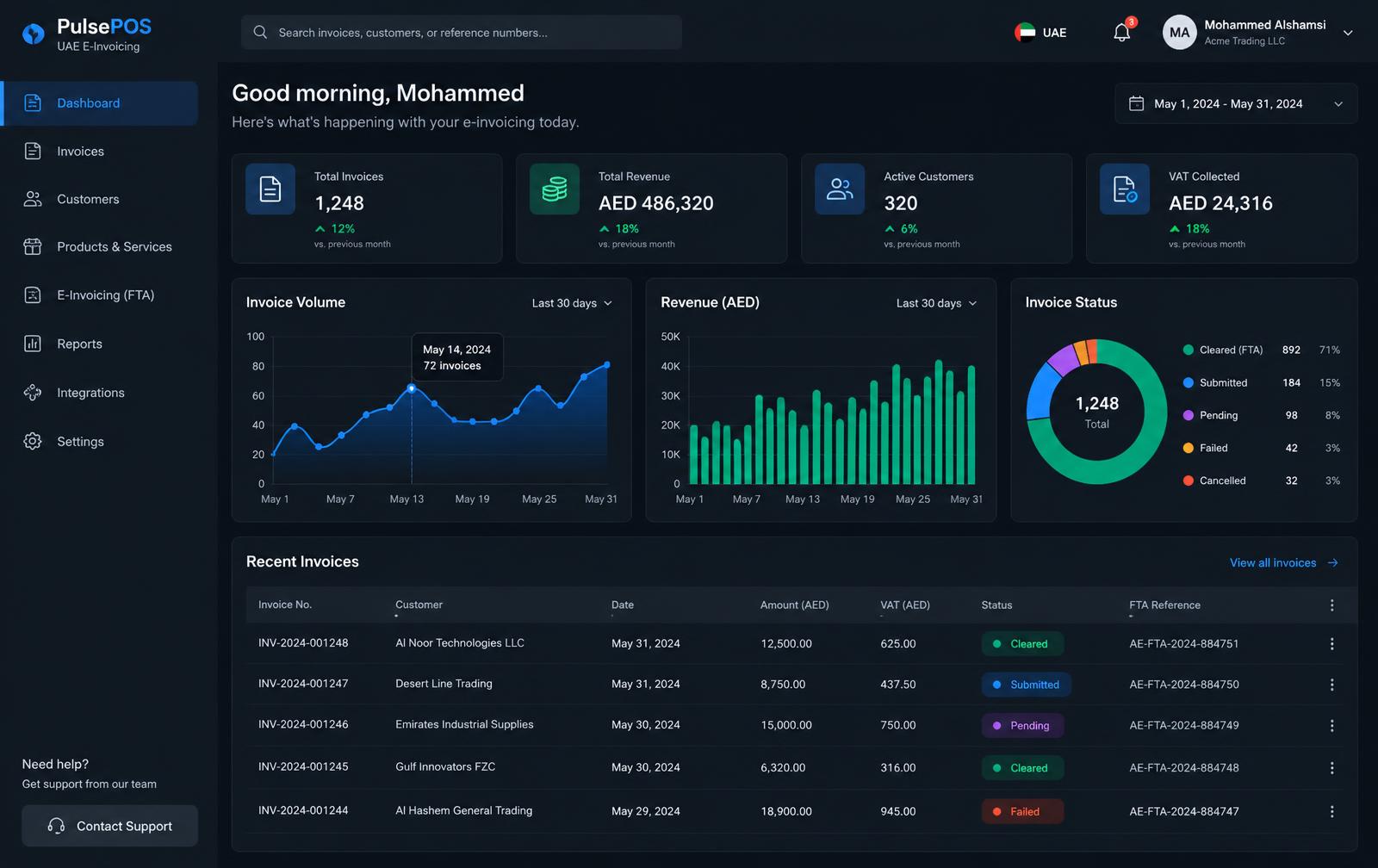Click the VAT Collected document icon
Screen dimensions: 1378x868
coord(1125,189)
